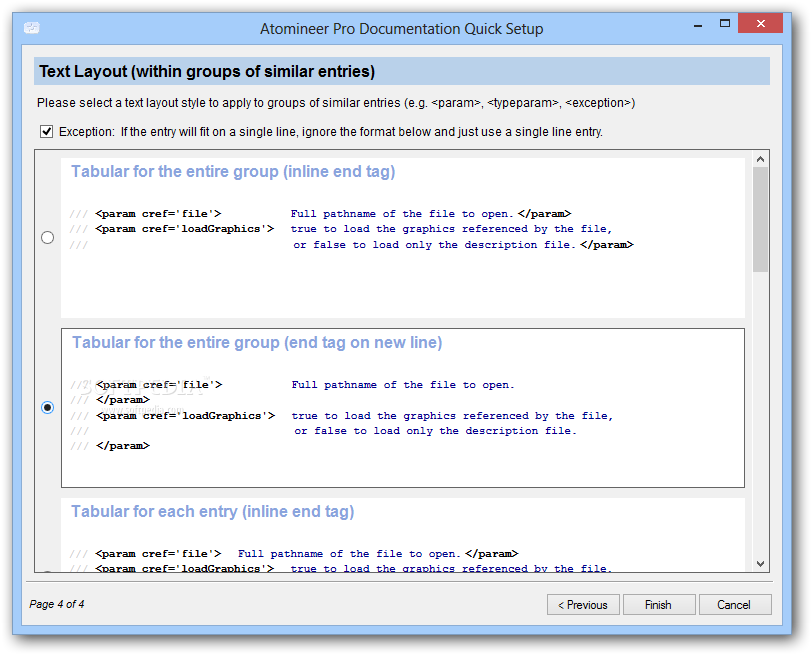Select end tag on new line radio
The width and height of the screenshot is (812, 655).
[x=48, y=407]
